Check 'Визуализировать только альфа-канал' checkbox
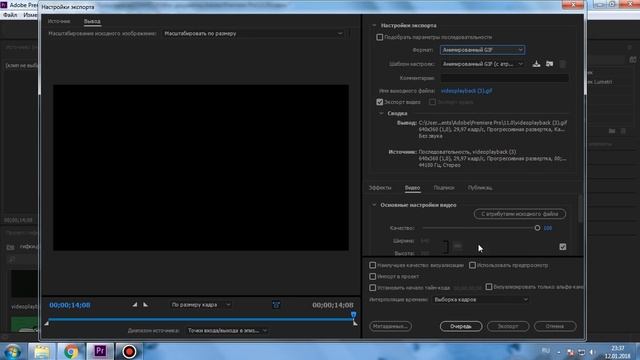Viewport: 640px width, 360px height. click(x=489, y=287)
